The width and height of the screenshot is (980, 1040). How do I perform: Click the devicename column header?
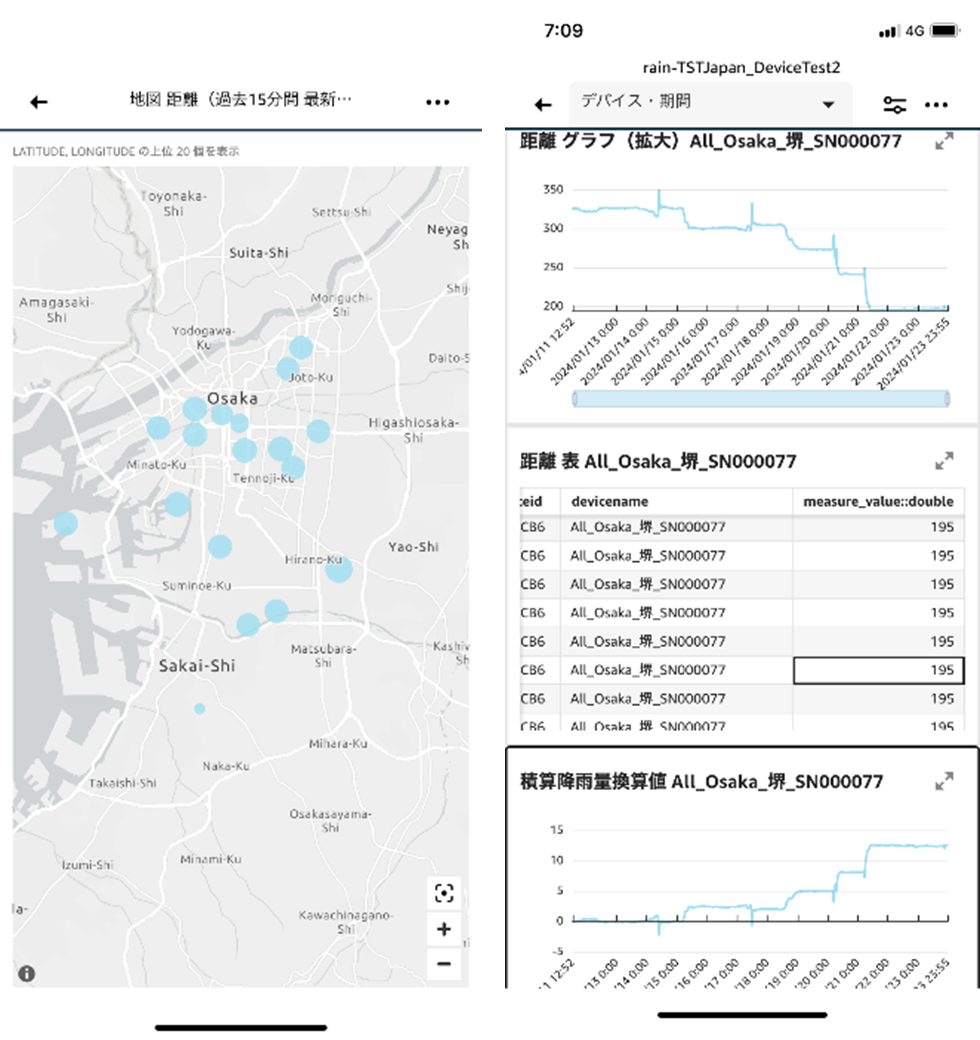point(610,502)
